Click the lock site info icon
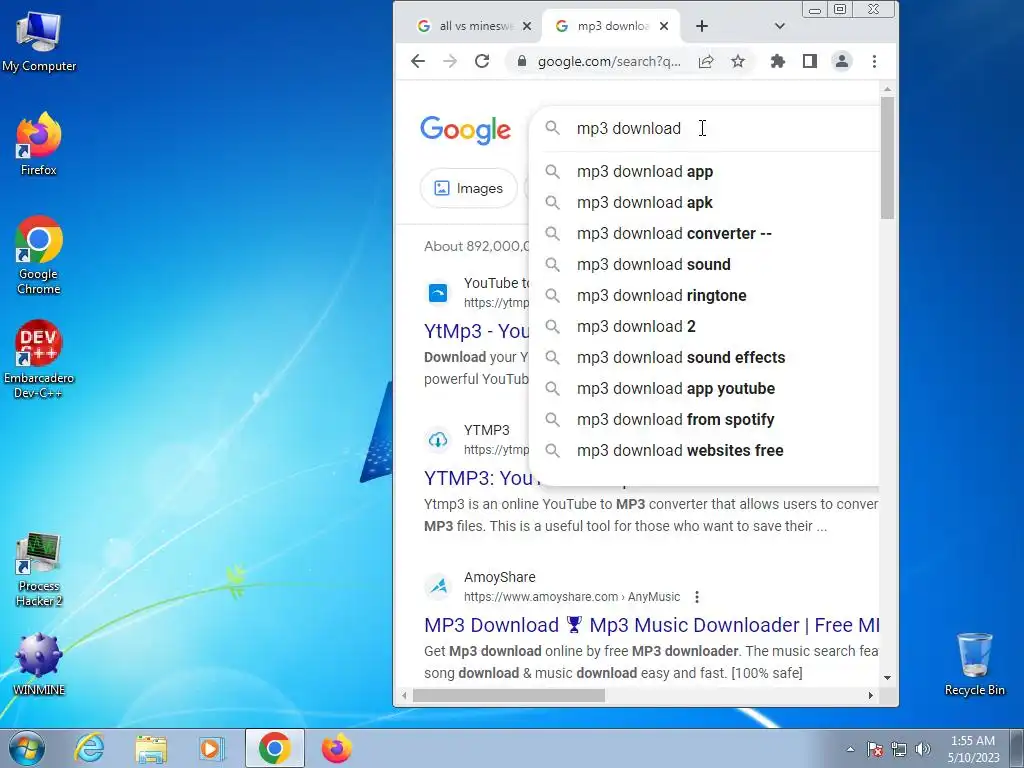The image size is (1024, 768). (x=521, y=61)
